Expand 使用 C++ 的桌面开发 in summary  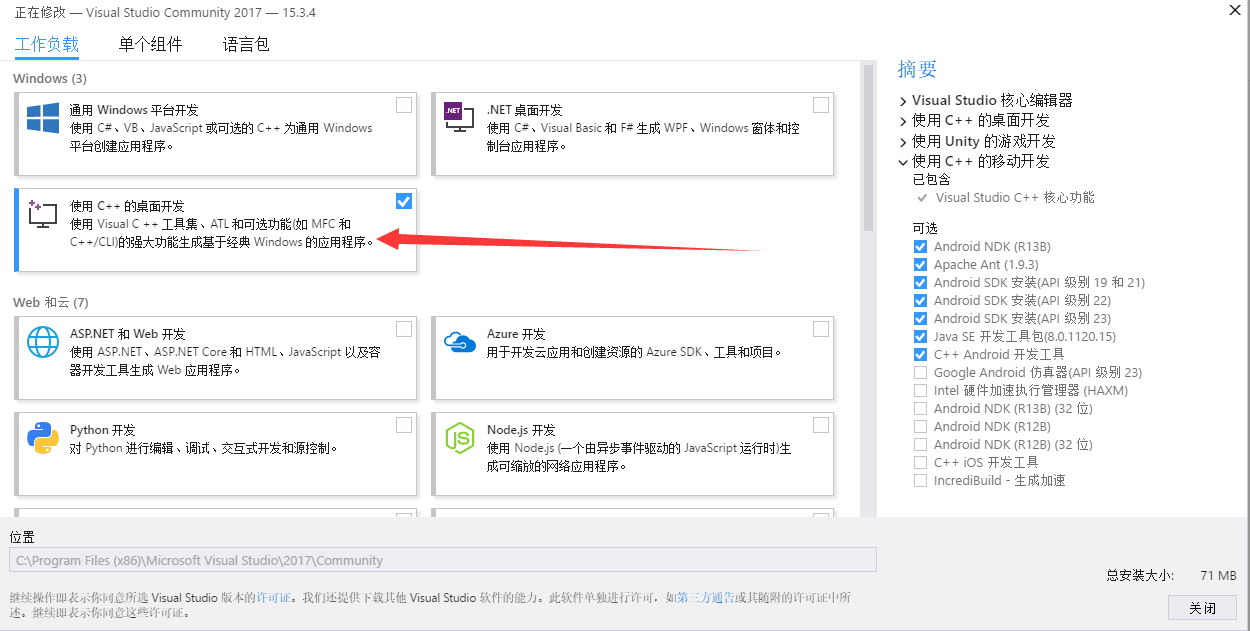tap(903, 121)
